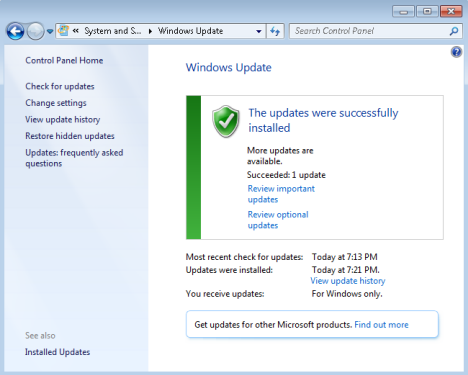Expand the address bar history dropdown
The image size is (468, 375).
click(259, 31)
